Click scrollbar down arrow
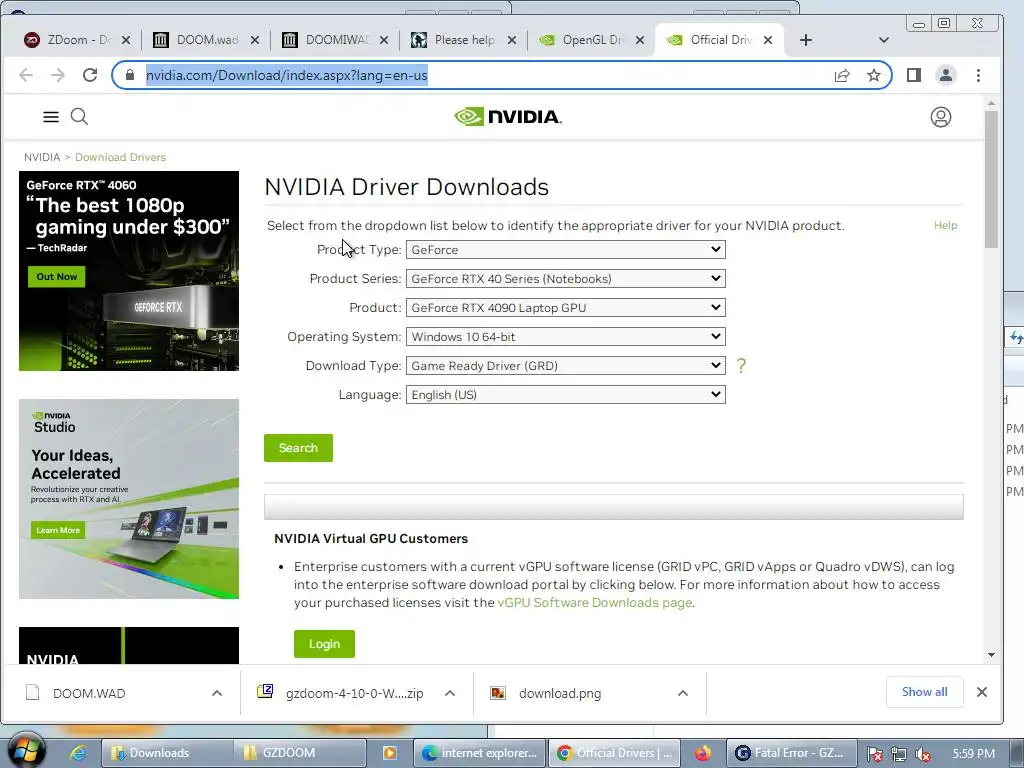 (991, 655)
